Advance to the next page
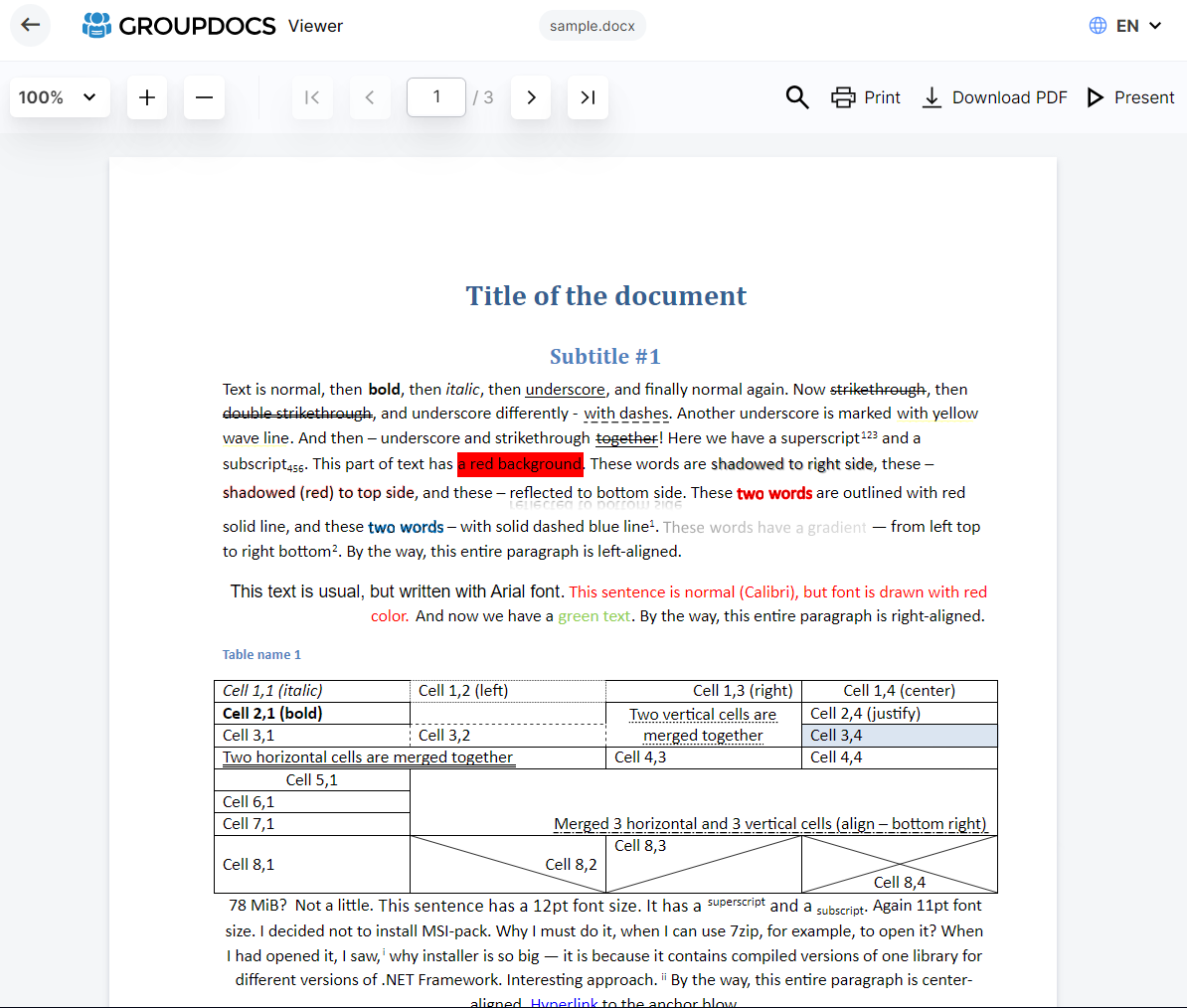 coord(531,97)
